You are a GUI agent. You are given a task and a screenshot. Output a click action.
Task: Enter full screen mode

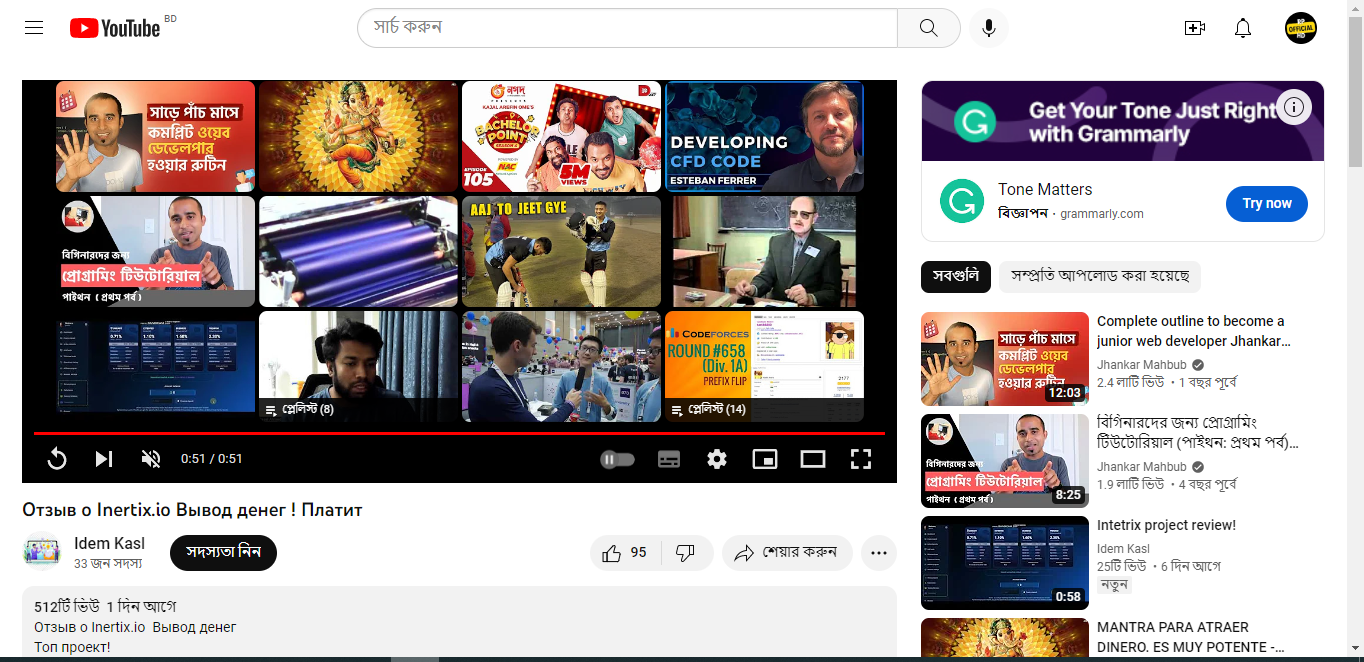point(861,459)
